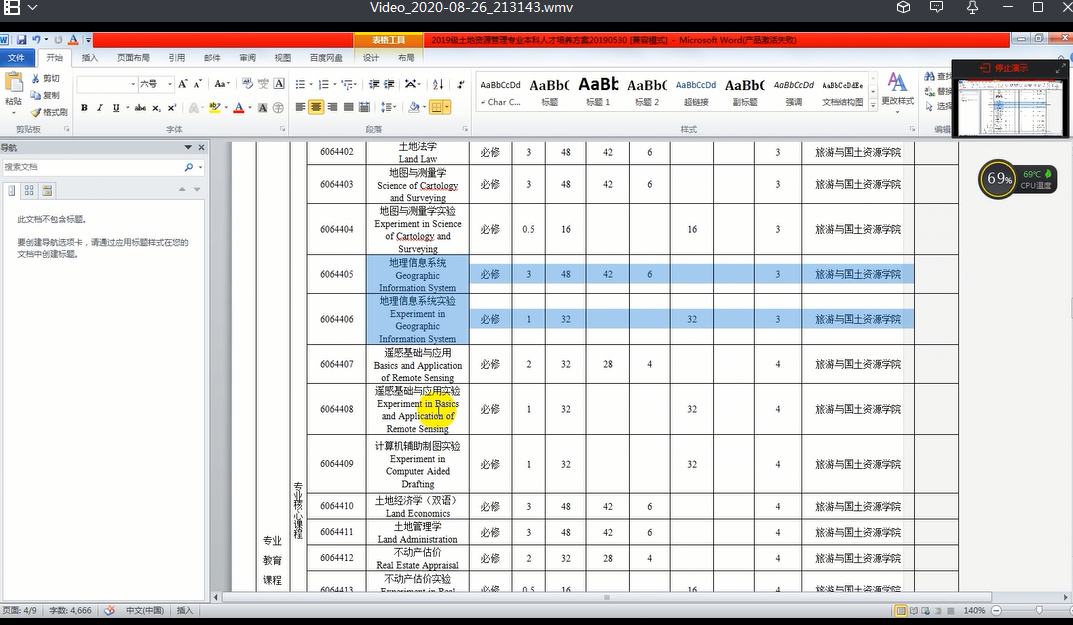Toggle italic formatting
Screen dimensions: 1073x625
[100, 108]
